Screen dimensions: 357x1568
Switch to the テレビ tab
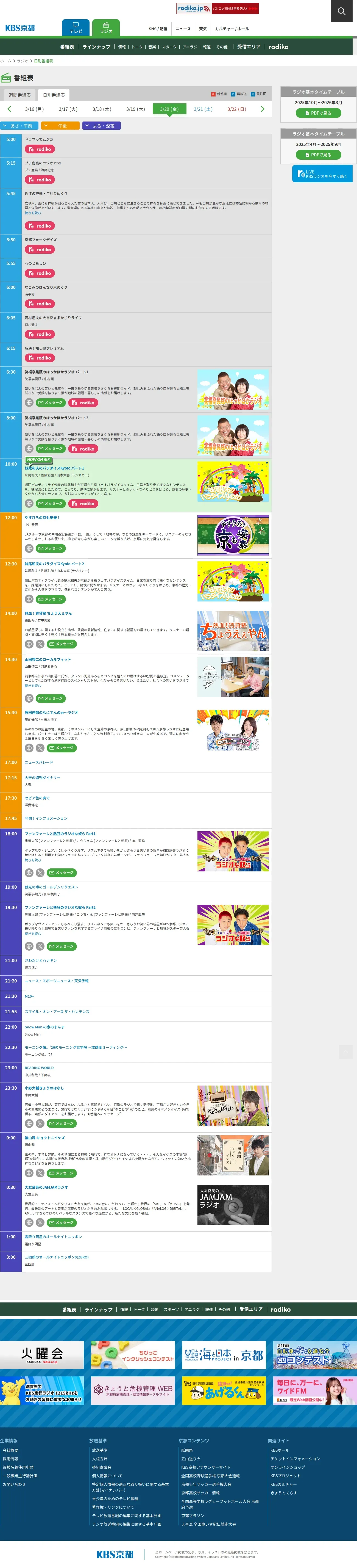click(x=76, y=28)
